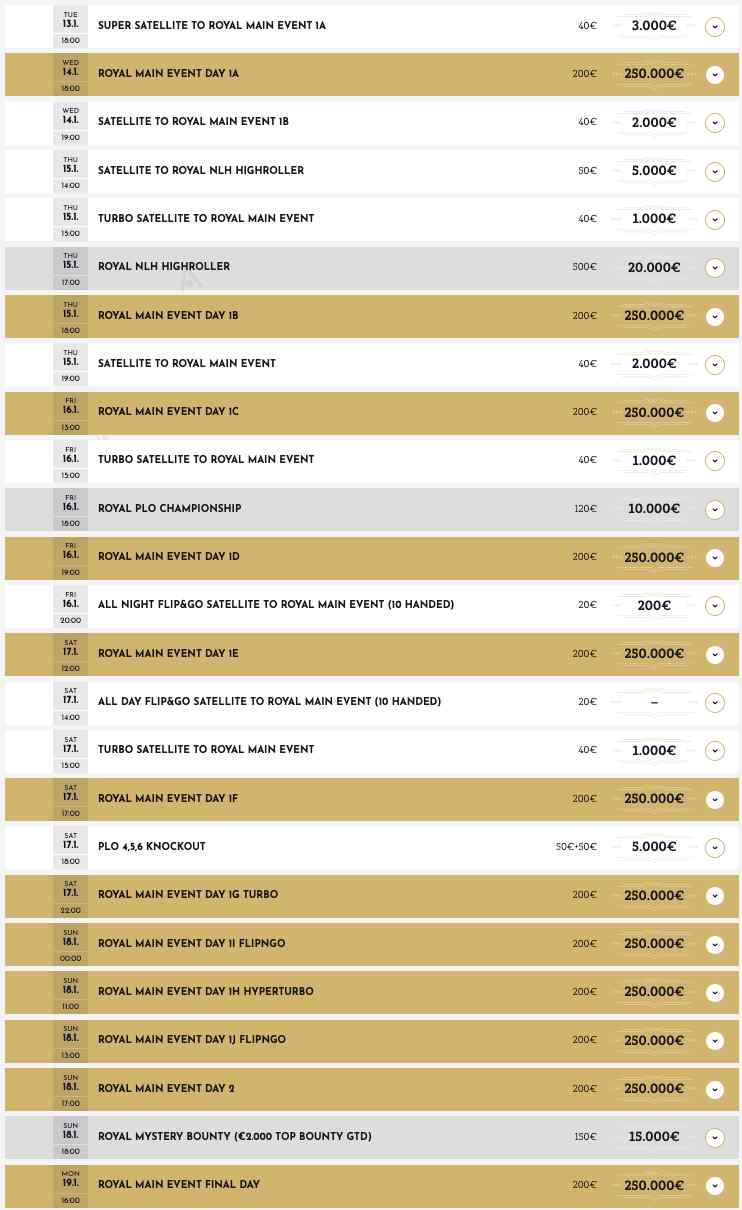
Task: Click the 20.000€ guarantee on Royal NLH Highroller
Action: tap(654, 268)
